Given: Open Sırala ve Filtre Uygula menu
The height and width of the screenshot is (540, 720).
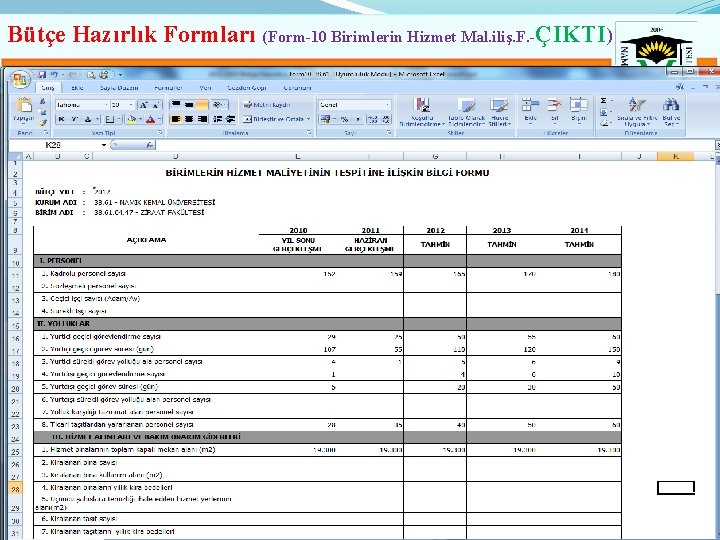Looking at the screenshot, I should tap(637, 112).
